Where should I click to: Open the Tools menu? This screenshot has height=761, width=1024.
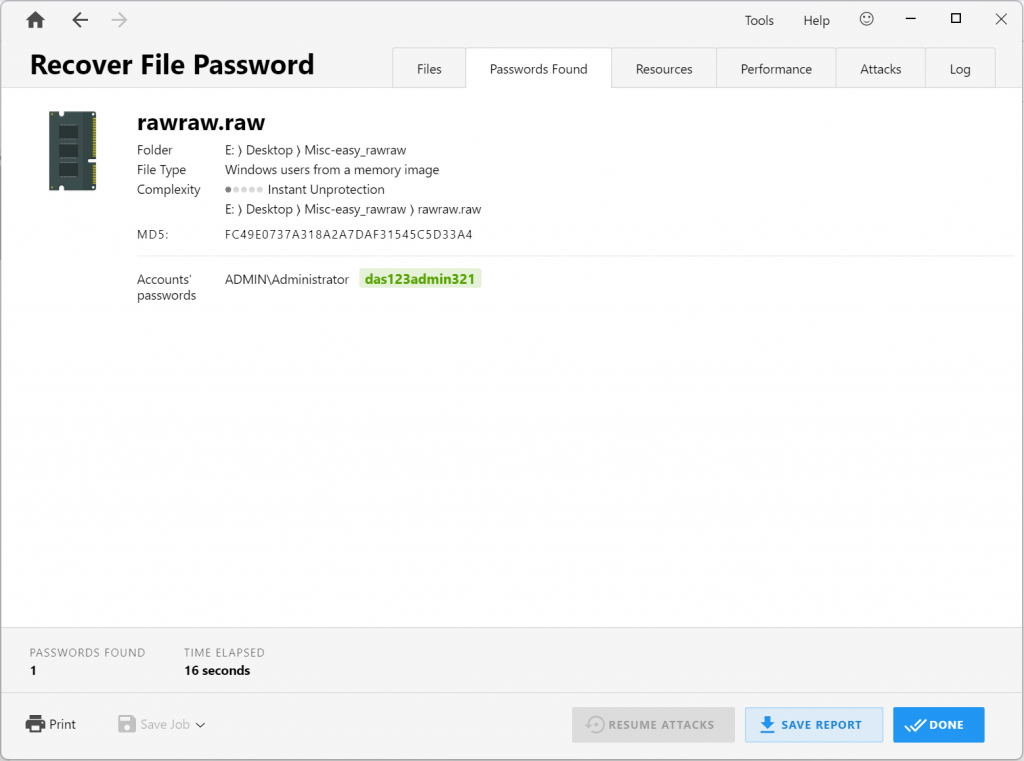759,21
